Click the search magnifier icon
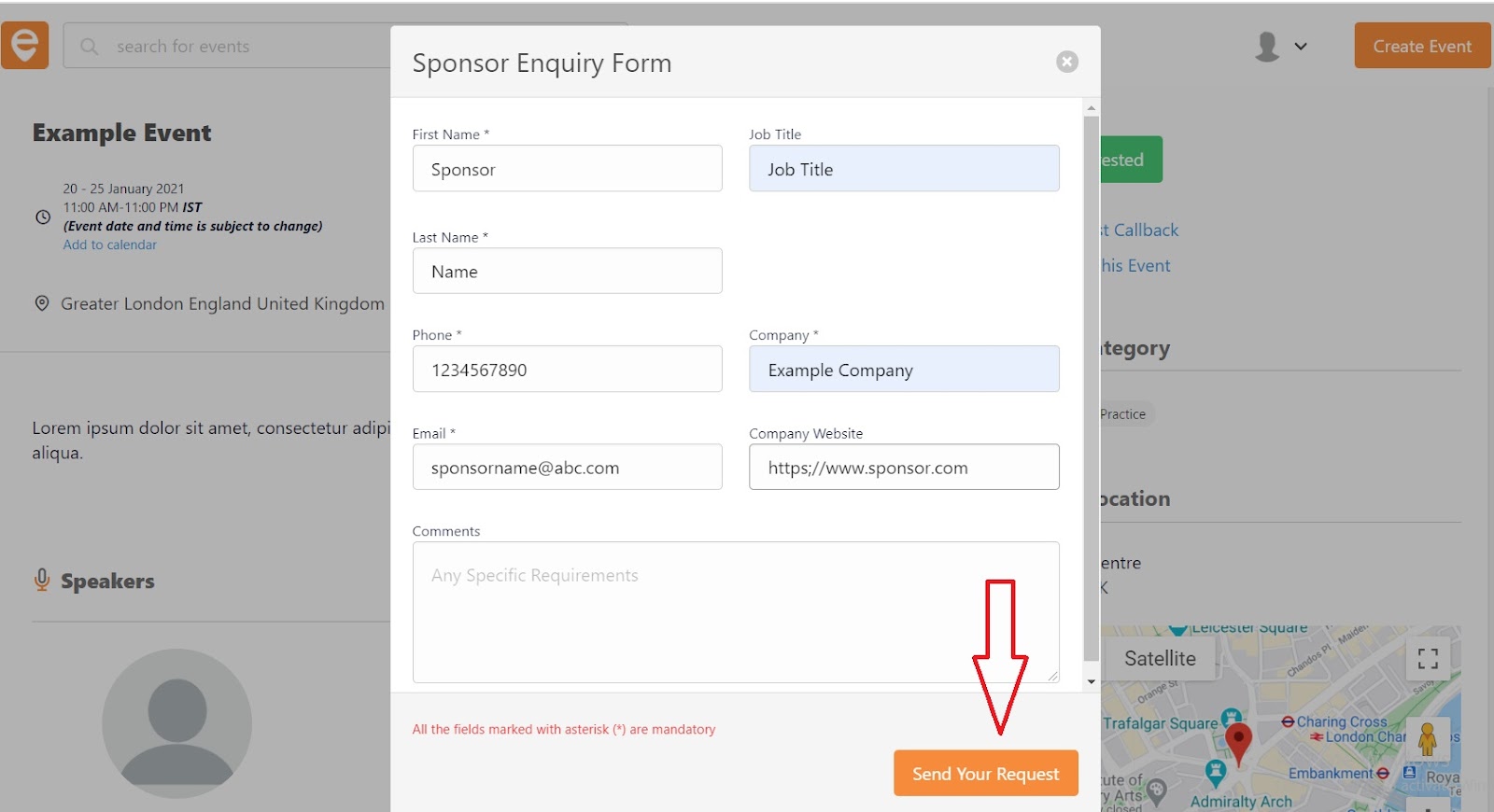The width and height of the screenshot is (1494, 812). click(90, 47)
